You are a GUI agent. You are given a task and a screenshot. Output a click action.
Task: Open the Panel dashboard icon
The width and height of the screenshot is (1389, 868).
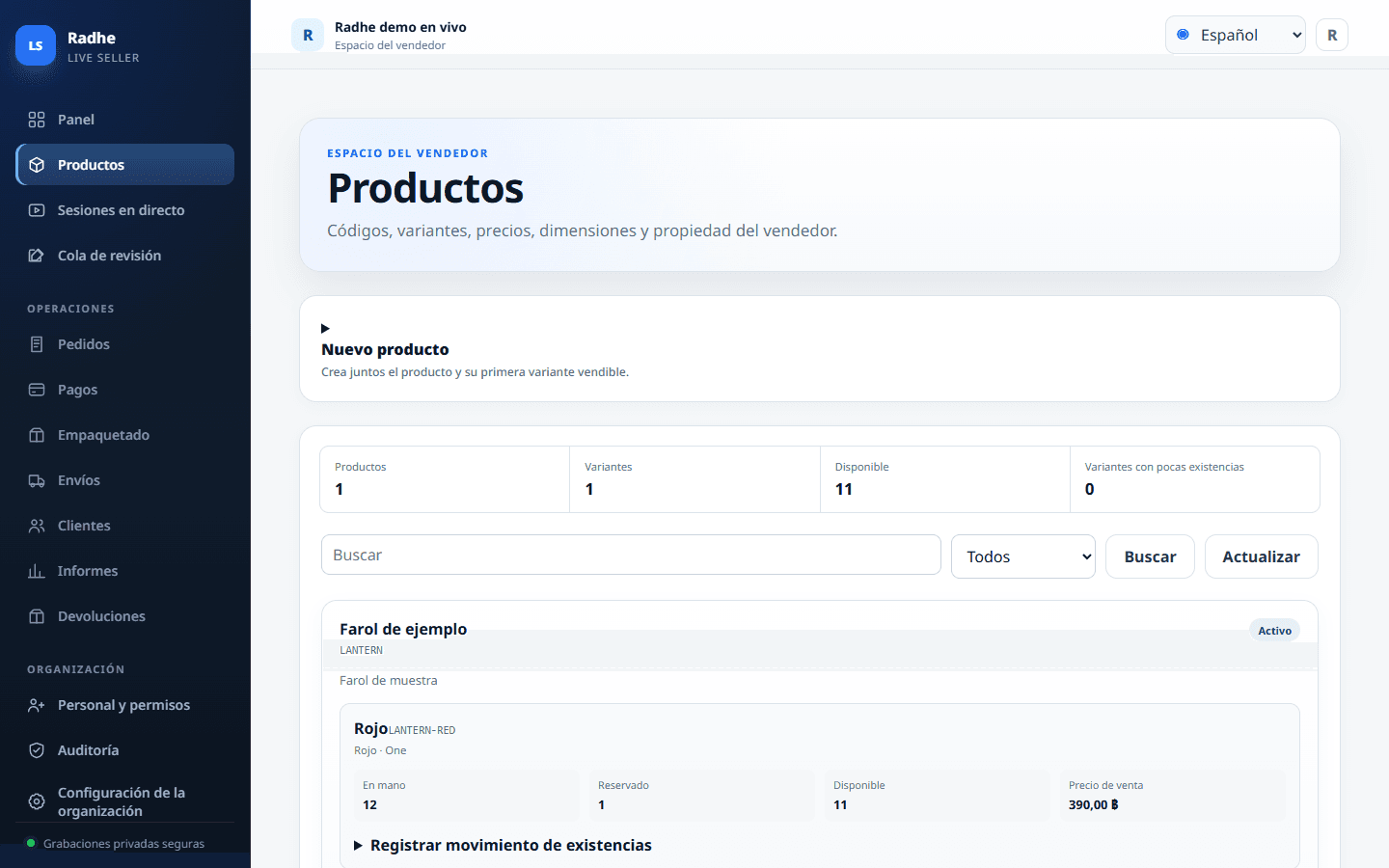tap(37, 120)
